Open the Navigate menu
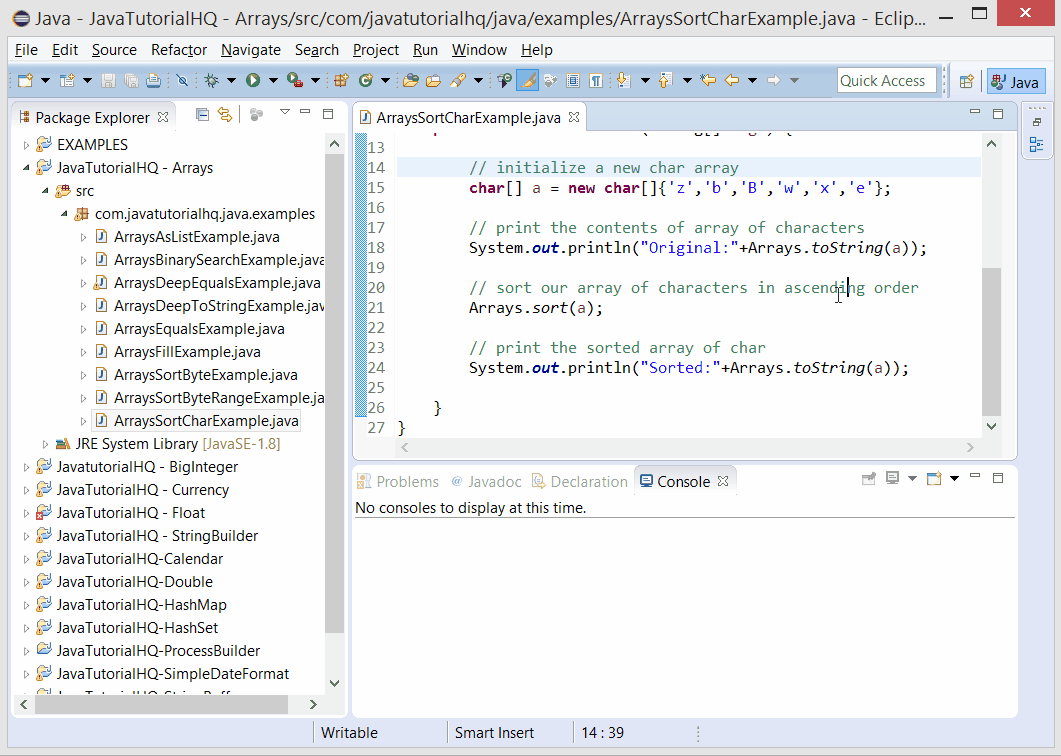 pyautogui.click(x=250, y=50)
